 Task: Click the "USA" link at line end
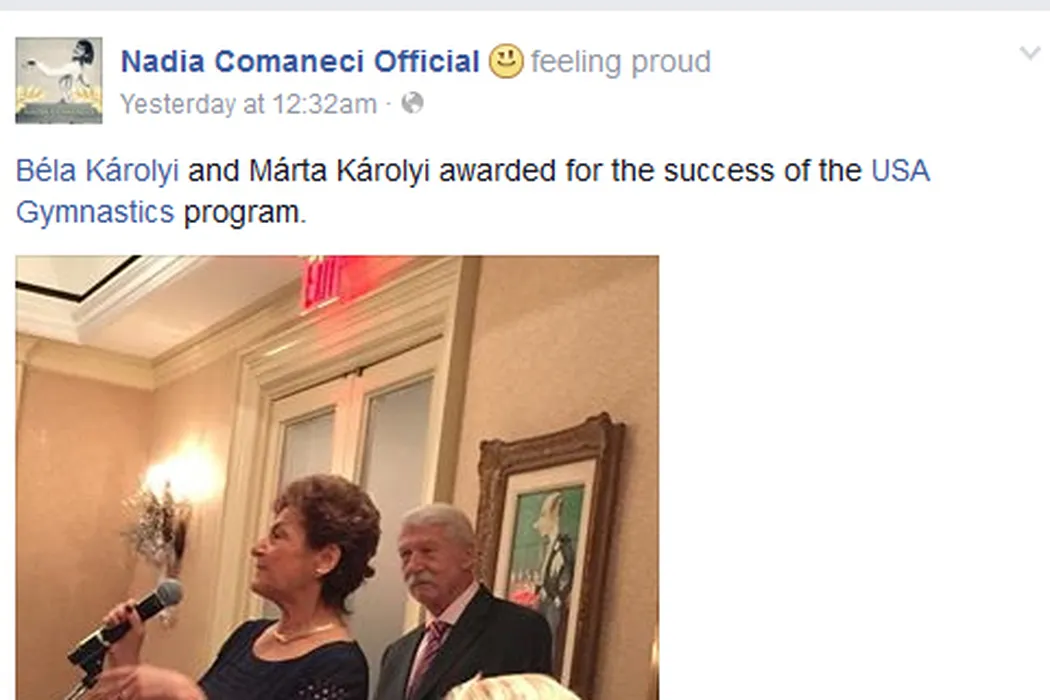click(900, 171)
